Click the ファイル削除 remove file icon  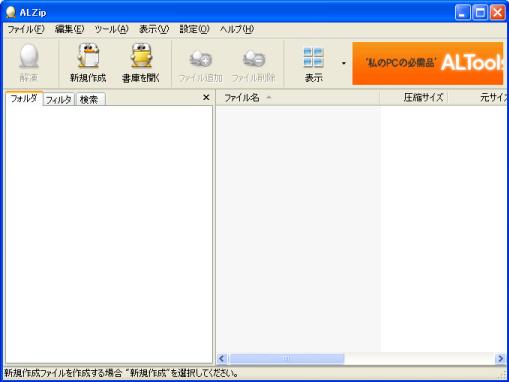click(254, 59)
